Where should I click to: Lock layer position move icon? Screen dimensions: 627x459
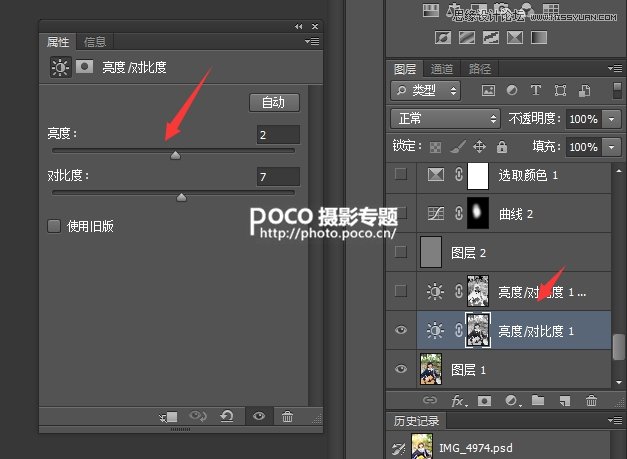point(479,146)
